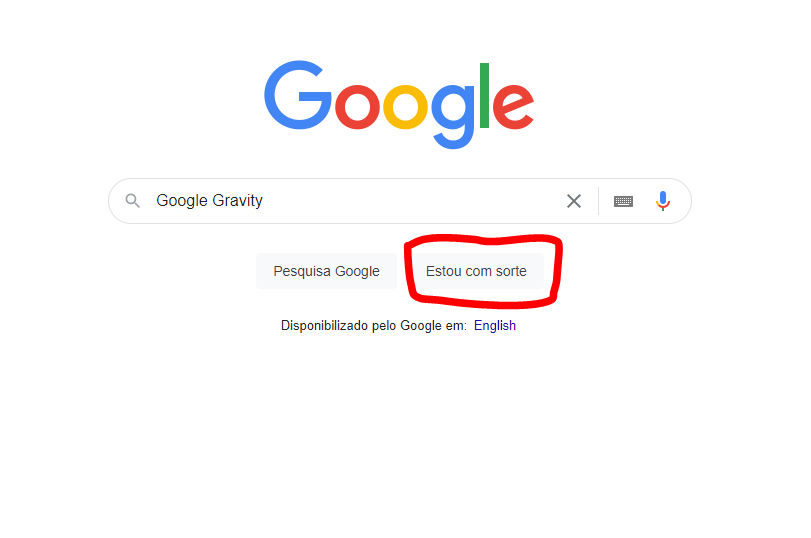
Task: Click the magnifying glass icon in the search box
Action: pyautogui.click(x=132, y=201)
